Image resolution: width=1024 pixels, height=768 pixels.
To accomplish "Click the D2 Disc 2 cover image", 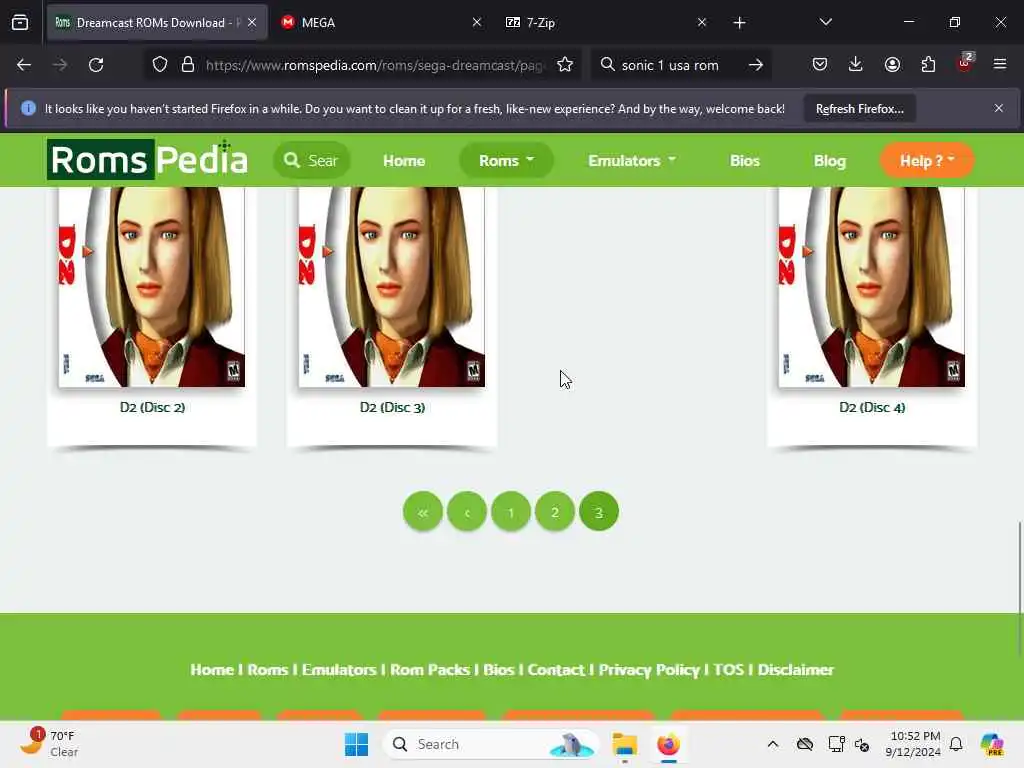I will coord(152,287).
